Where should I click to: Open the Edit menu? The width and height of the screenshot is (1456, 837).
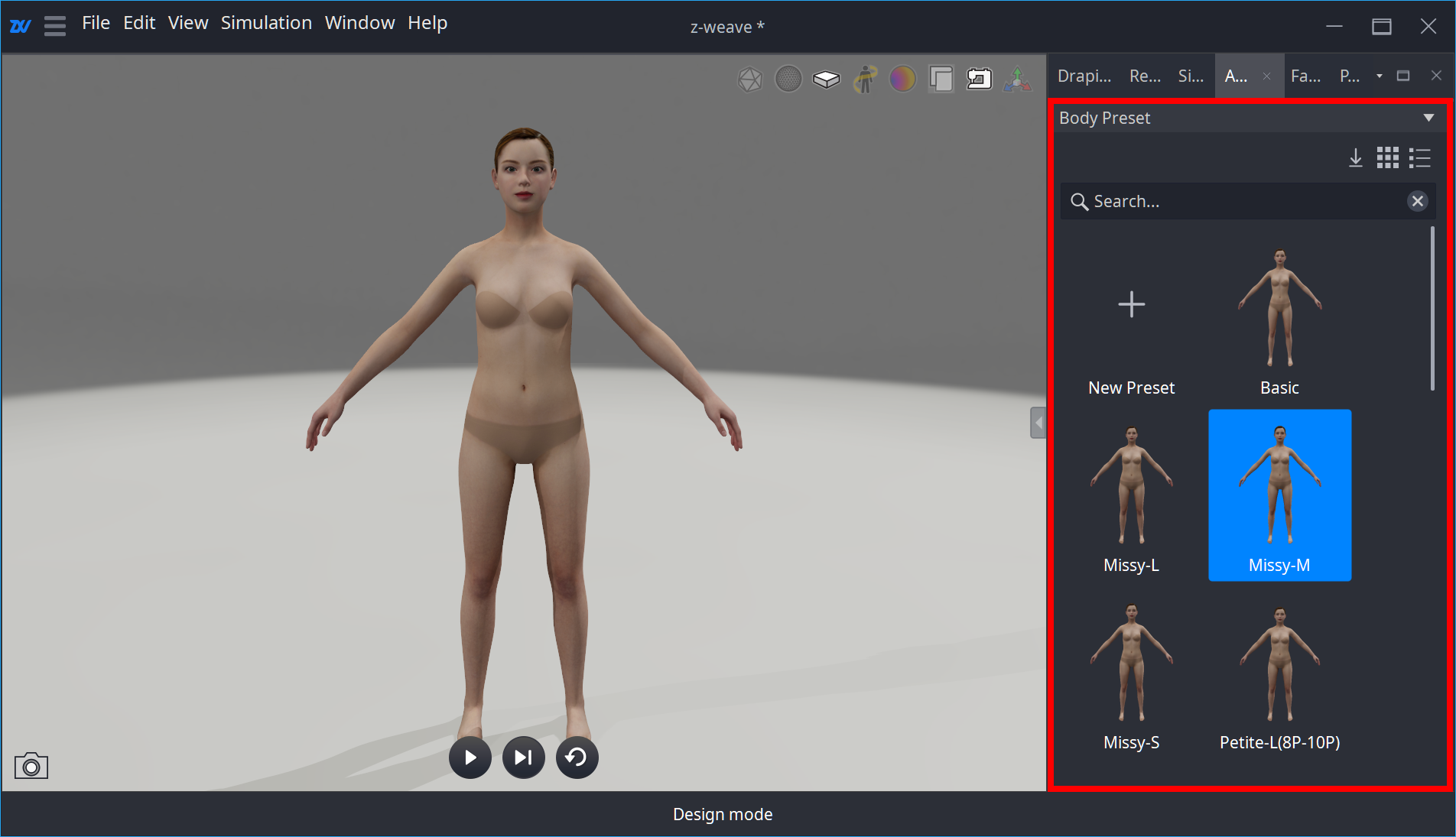139,23
